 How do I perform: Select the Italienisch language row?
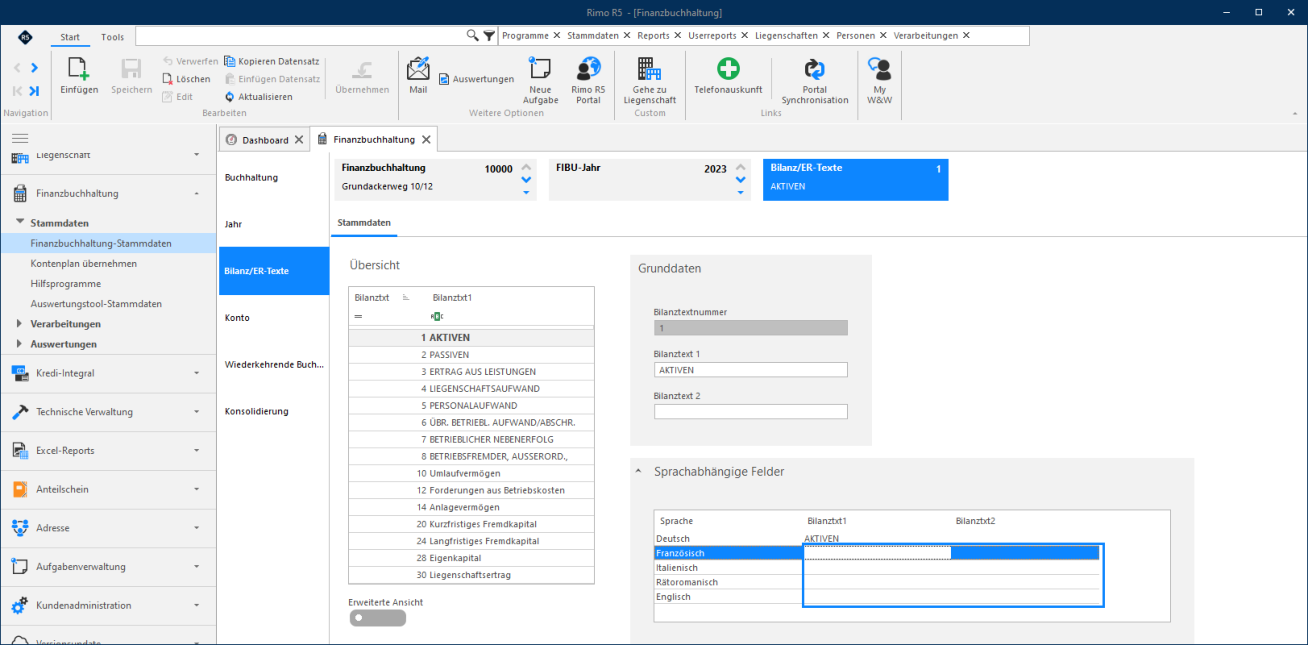tap(877, 567)
